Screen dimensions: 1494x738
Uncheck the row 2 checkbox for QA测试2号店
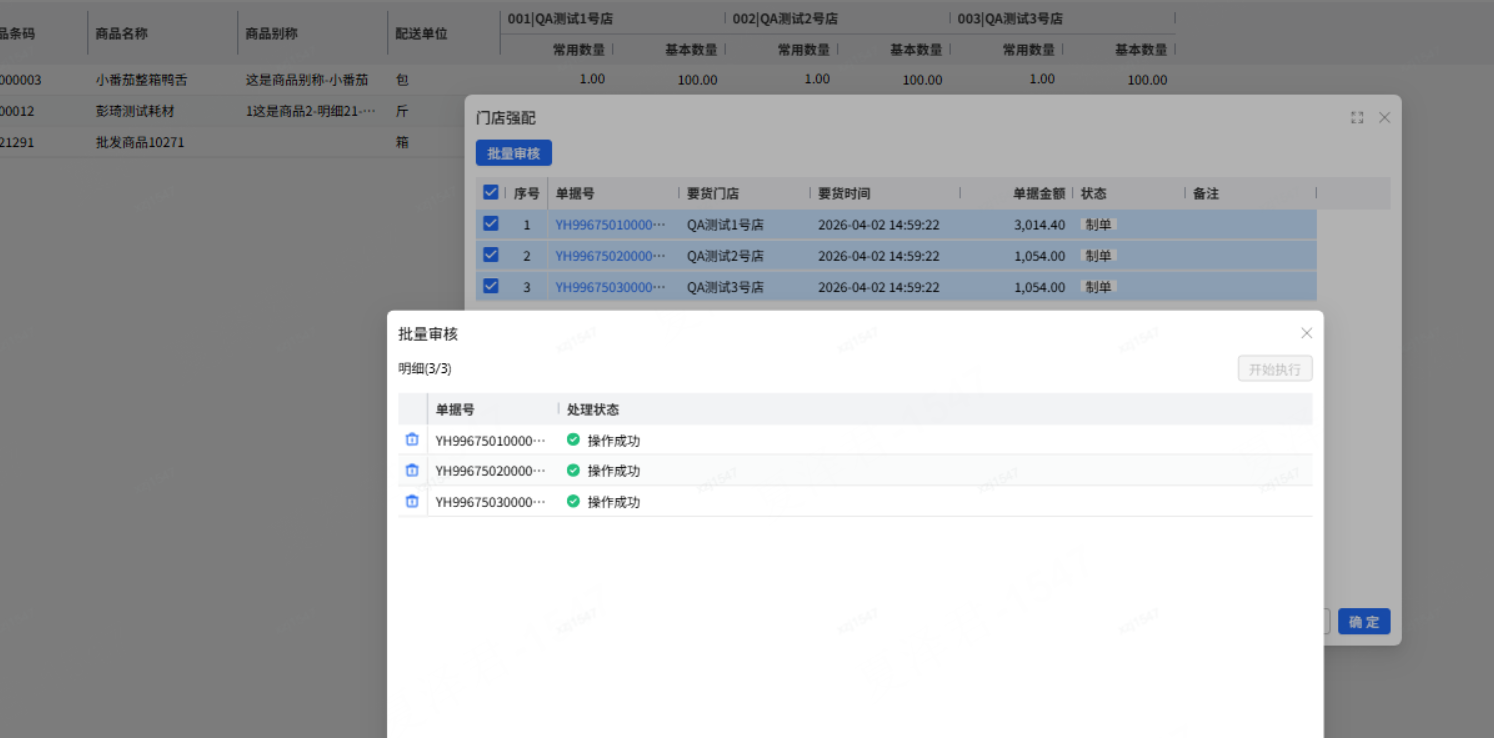click(x=490, y=255)
